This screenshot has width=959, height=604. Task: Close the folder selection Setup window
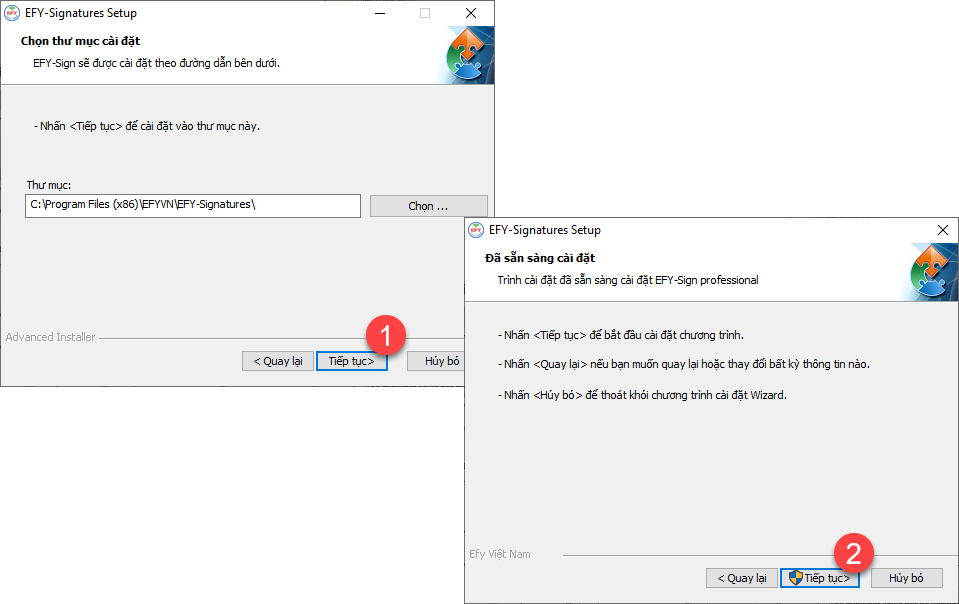click(x=471, y=13)
